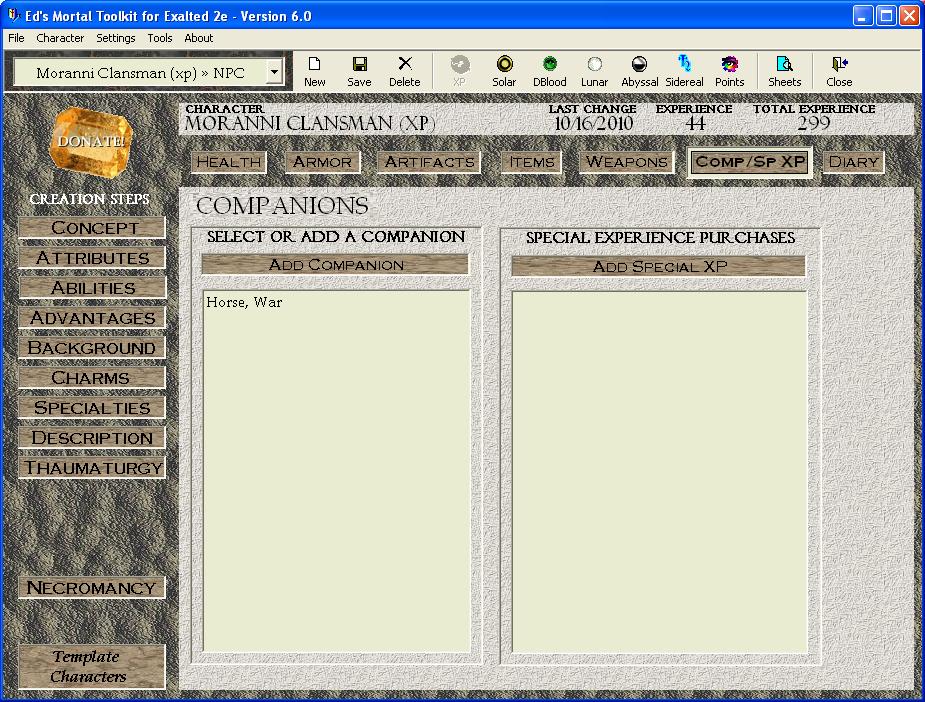Image resolution: width=925 pixels, height=702 pixels.
Task: Expand the character selection dropdown
Action: click(x=274, y=73)
